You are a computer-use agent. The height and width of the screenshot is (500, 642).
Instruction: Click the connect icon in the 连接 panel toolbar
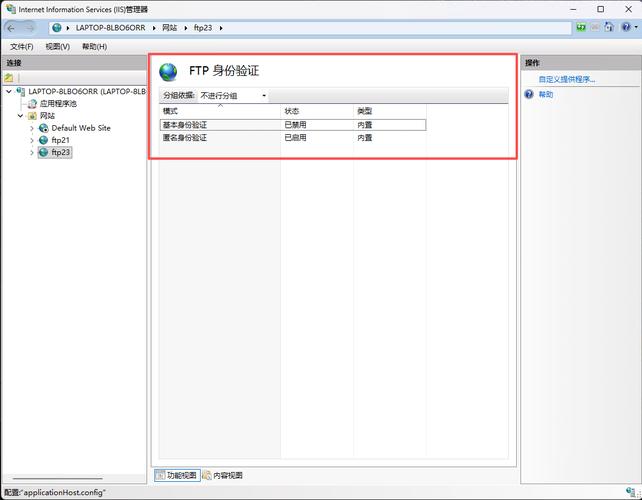(9, 77)
